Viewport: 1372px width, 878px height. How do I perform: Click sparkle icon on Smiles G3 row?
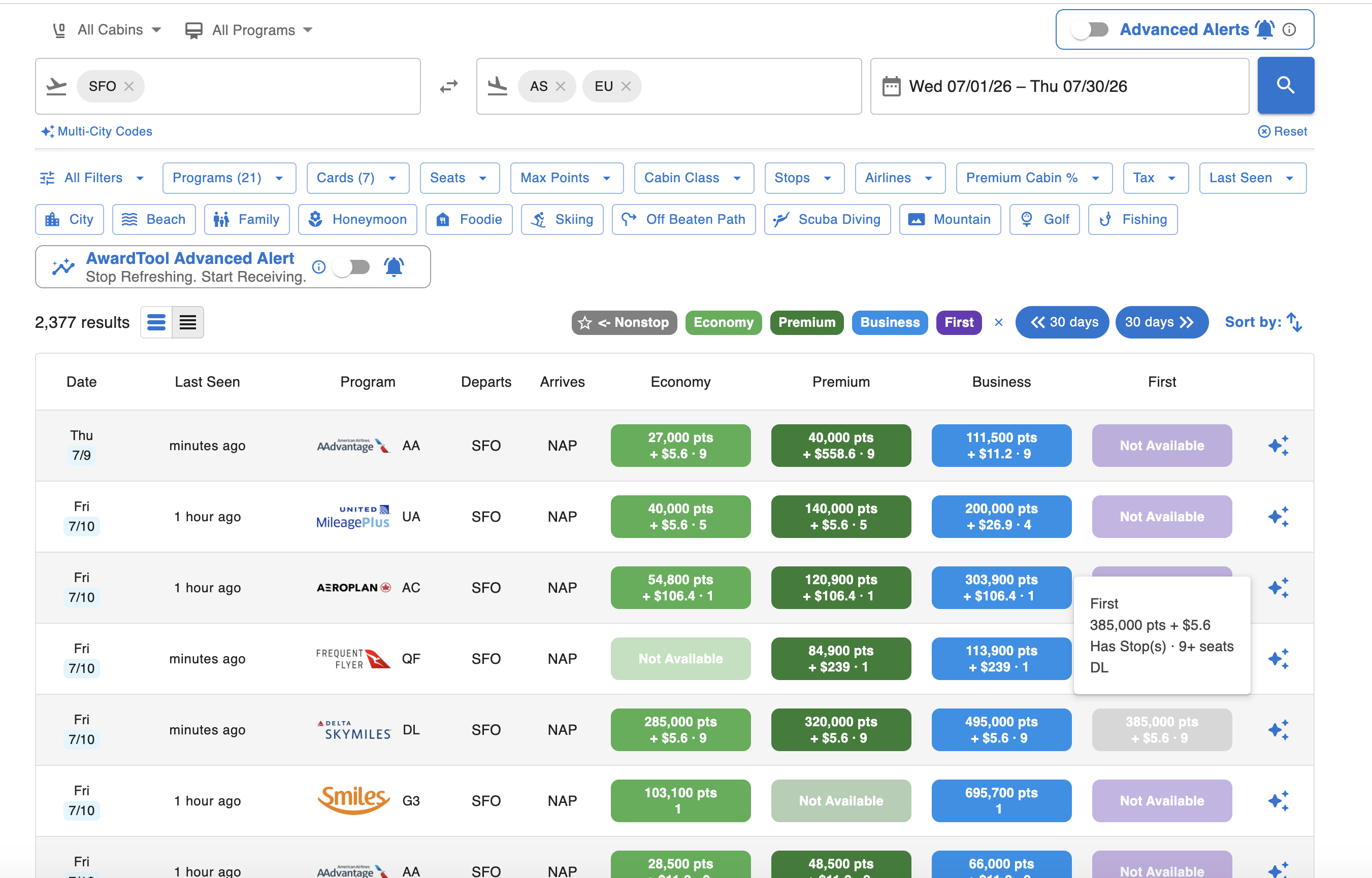pos(1278,801)
